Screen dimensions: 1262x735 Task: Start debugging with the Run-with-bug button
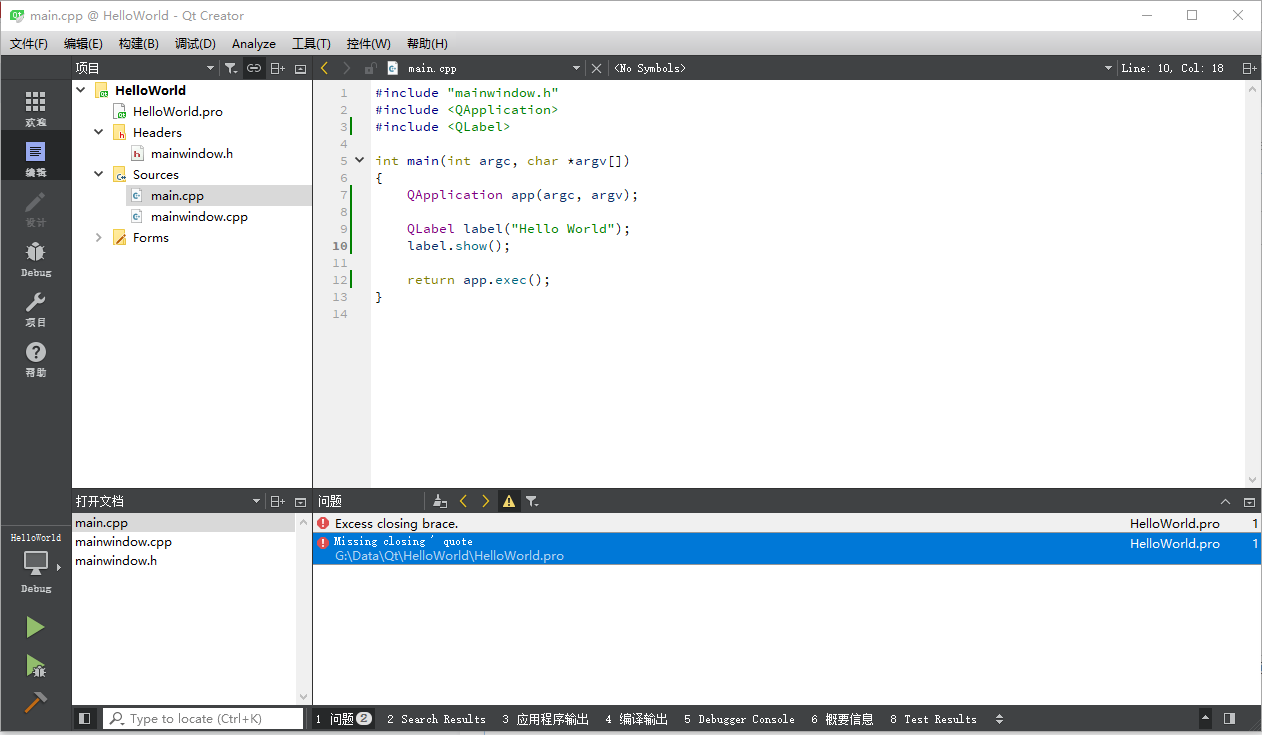pos(36,665)
